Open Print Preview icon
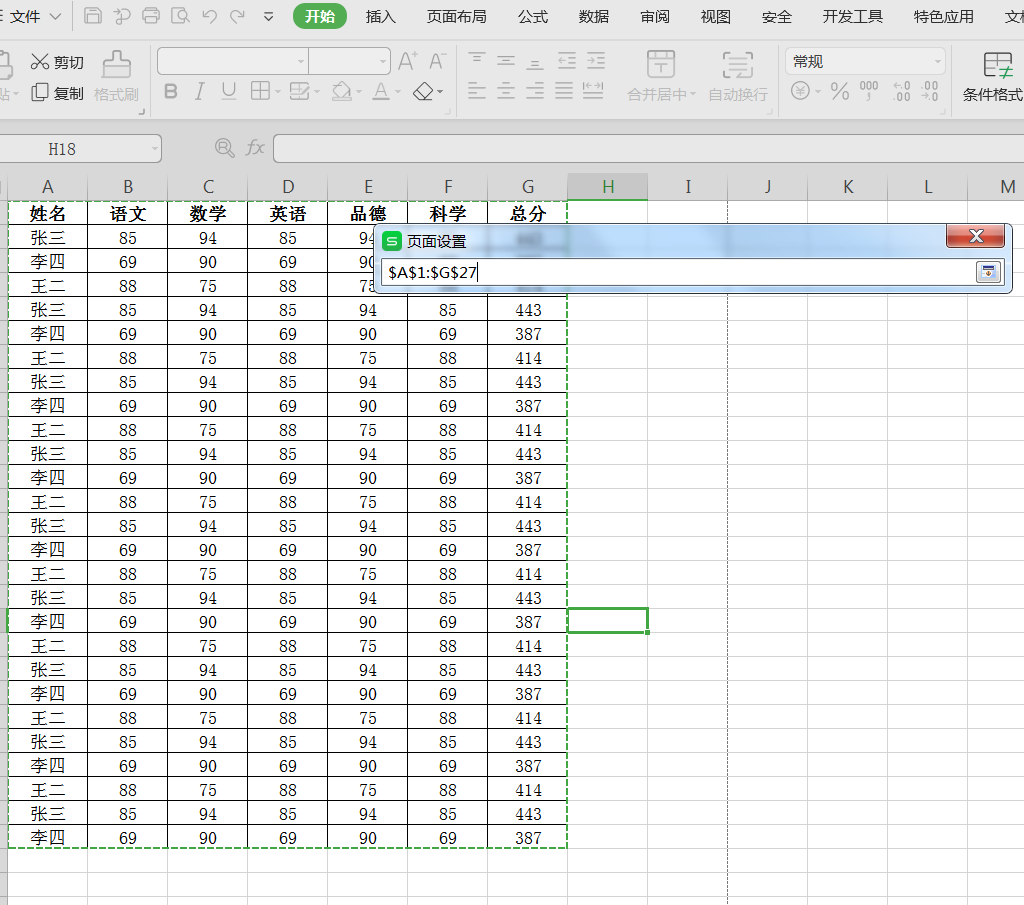The width and height of the screenshot is (1024, 905). pyautogui.click(x=180, y=16)
